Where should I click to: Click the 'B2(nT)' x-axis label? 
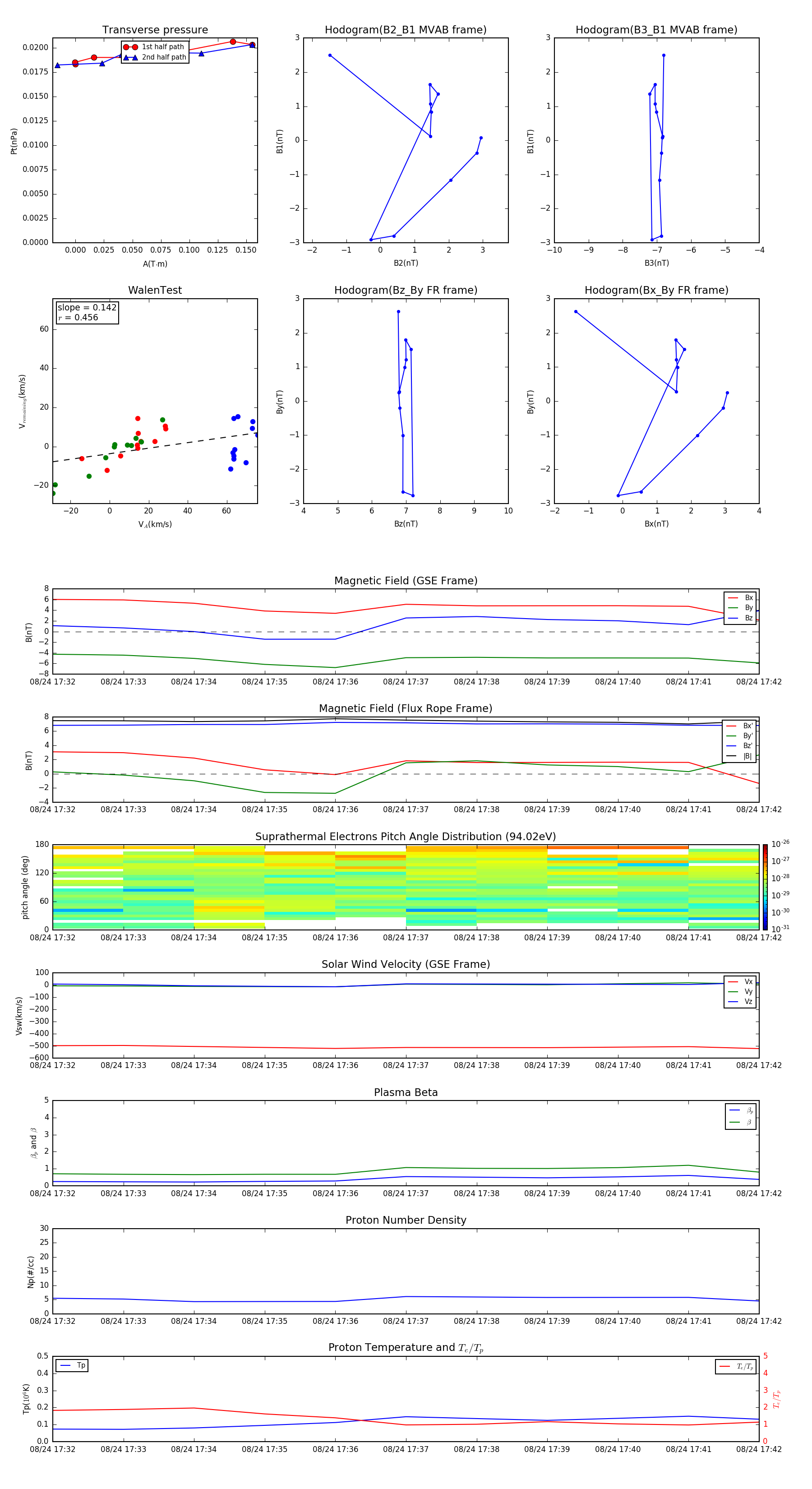[406, 263]
